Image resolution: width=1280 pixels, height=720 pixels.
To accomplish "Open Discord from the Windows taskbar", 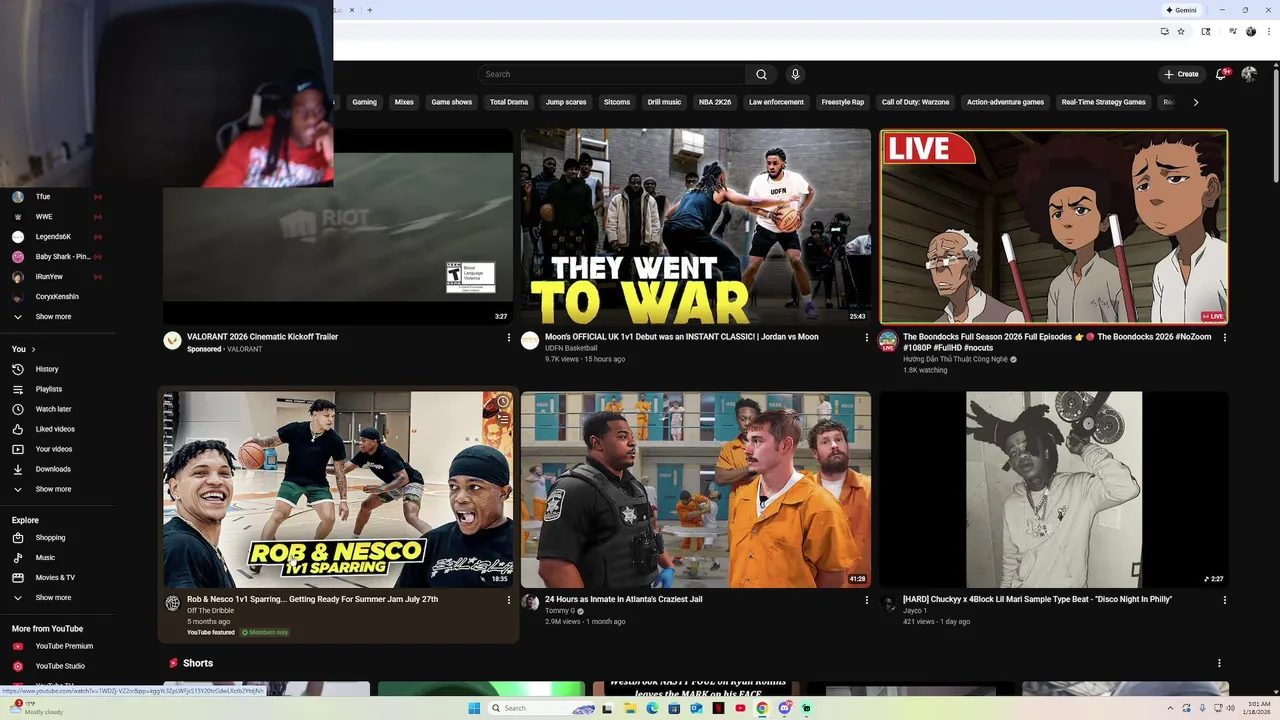I will [x=785, y=708].
